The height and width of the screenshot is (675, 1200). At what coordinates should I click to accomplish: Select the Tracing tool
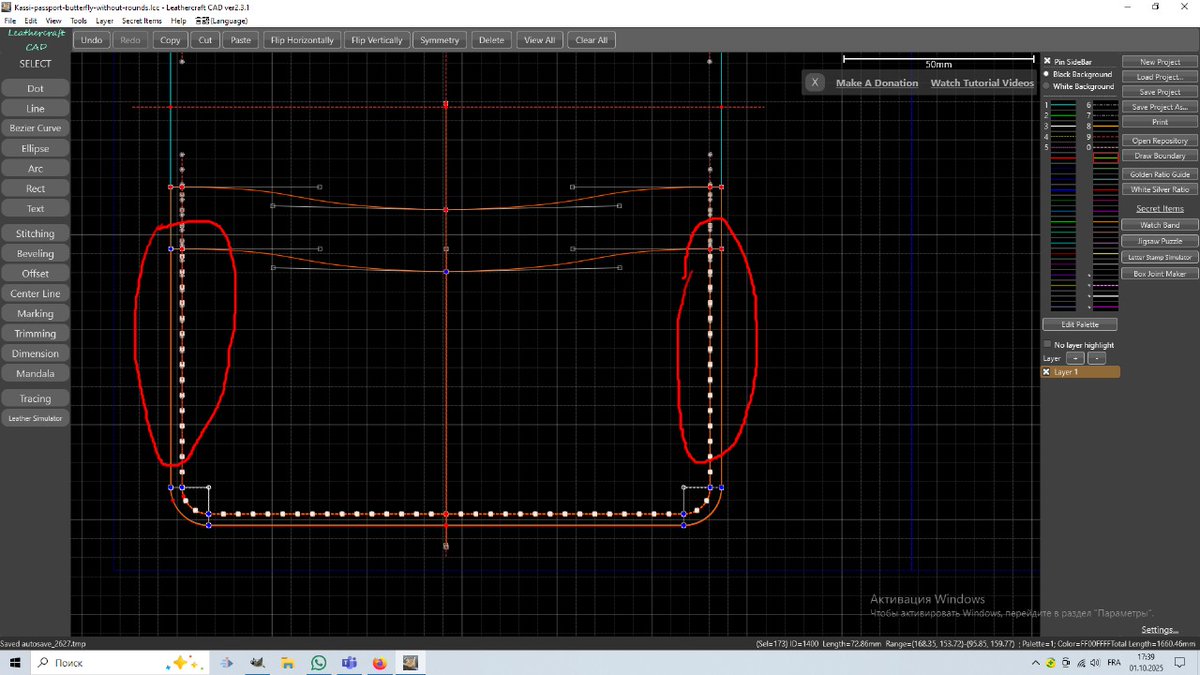(35, 398)
